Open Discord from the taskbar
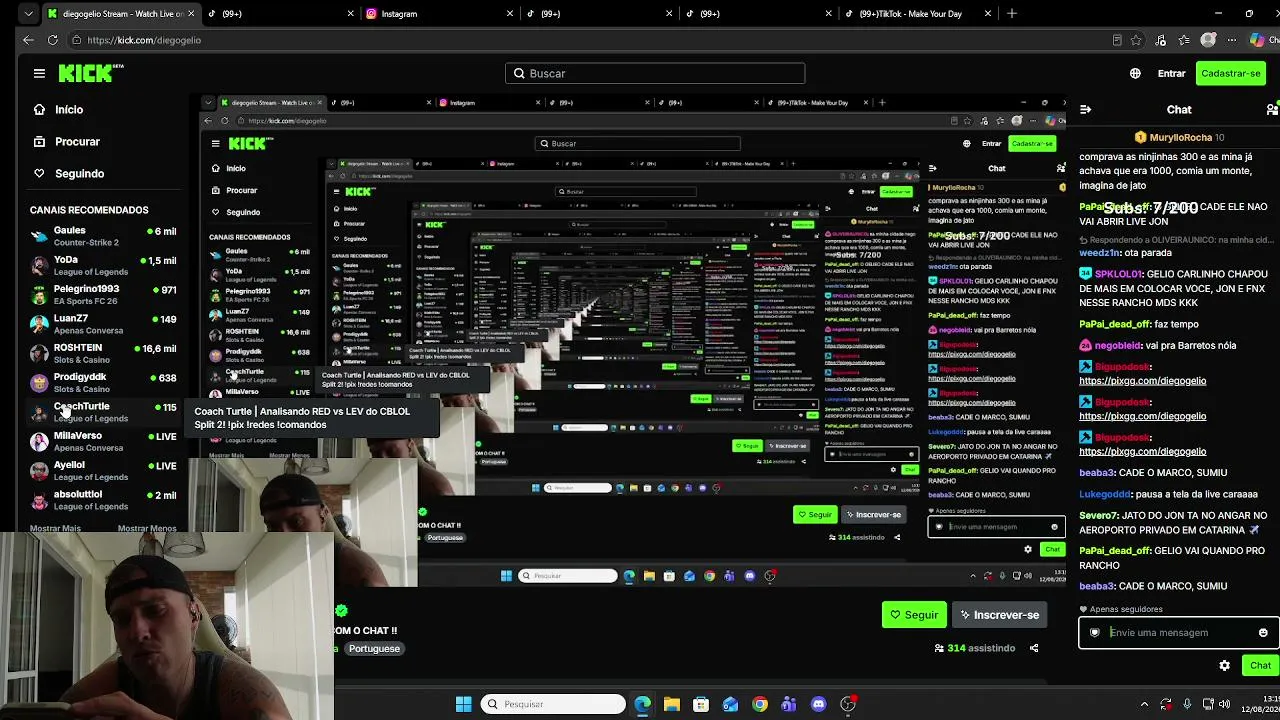Image resolution: width=1280 pixels, height=720 pixels. point(819,704)
